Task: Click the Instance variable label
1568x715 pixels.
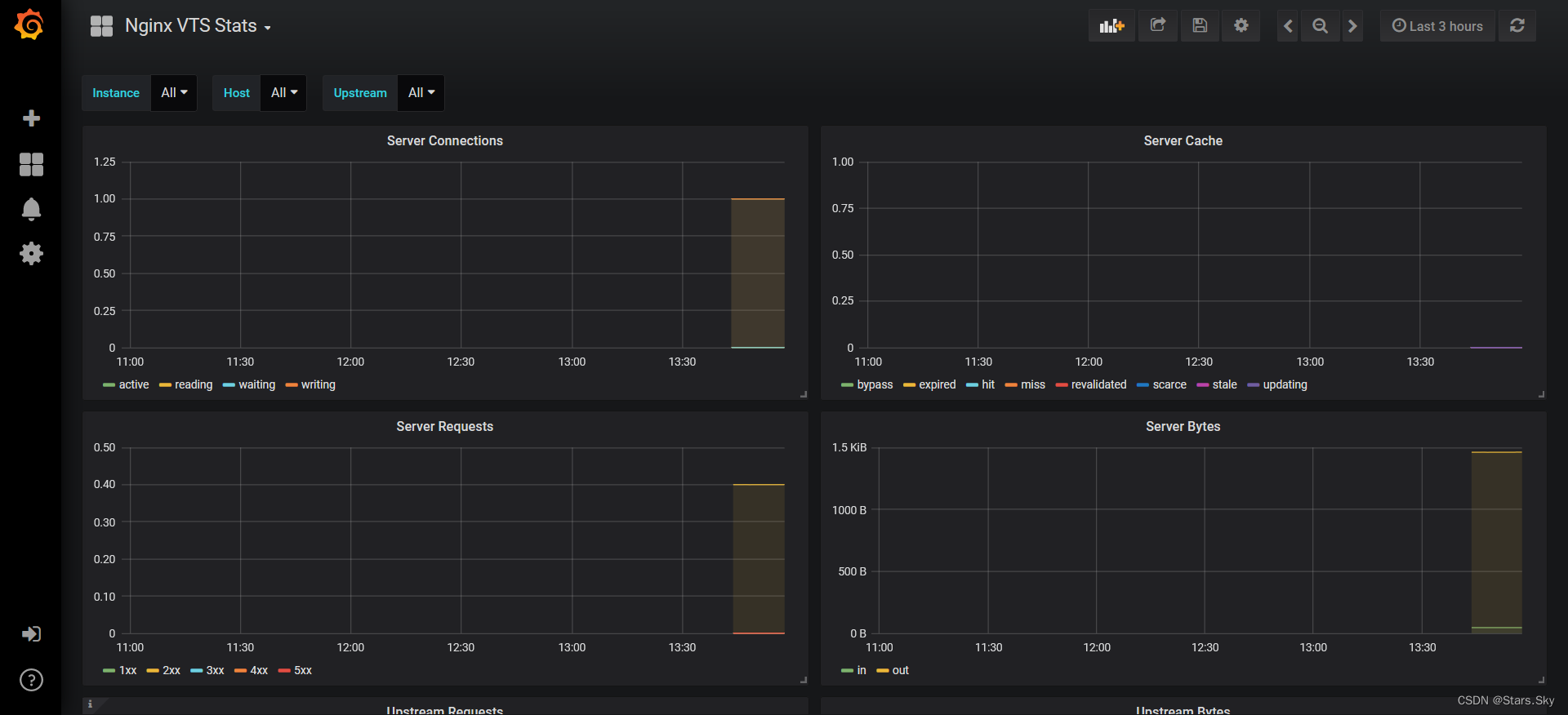Action: click(x=116, y=93)
